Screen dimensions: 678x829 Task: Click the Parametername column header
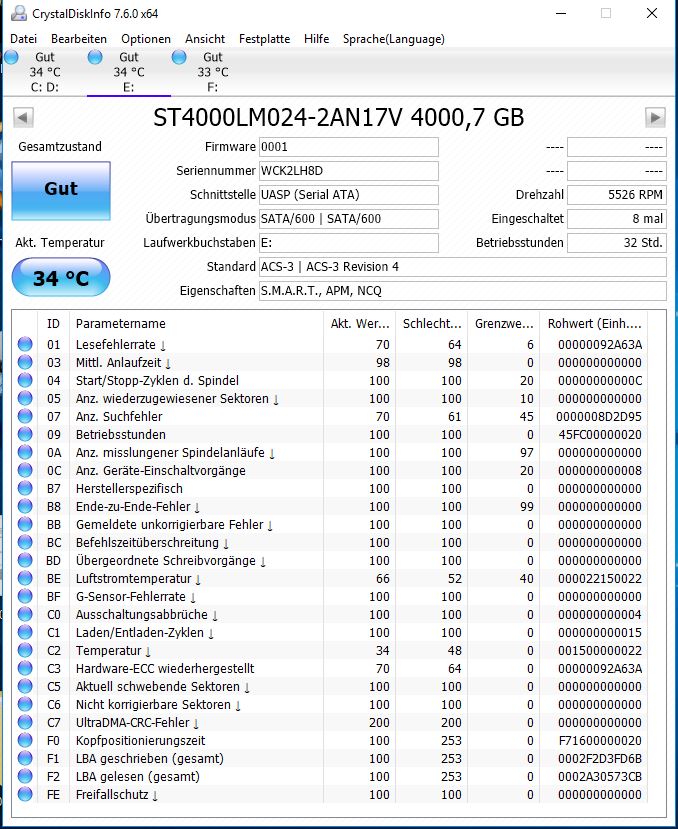tap(196, 324)
